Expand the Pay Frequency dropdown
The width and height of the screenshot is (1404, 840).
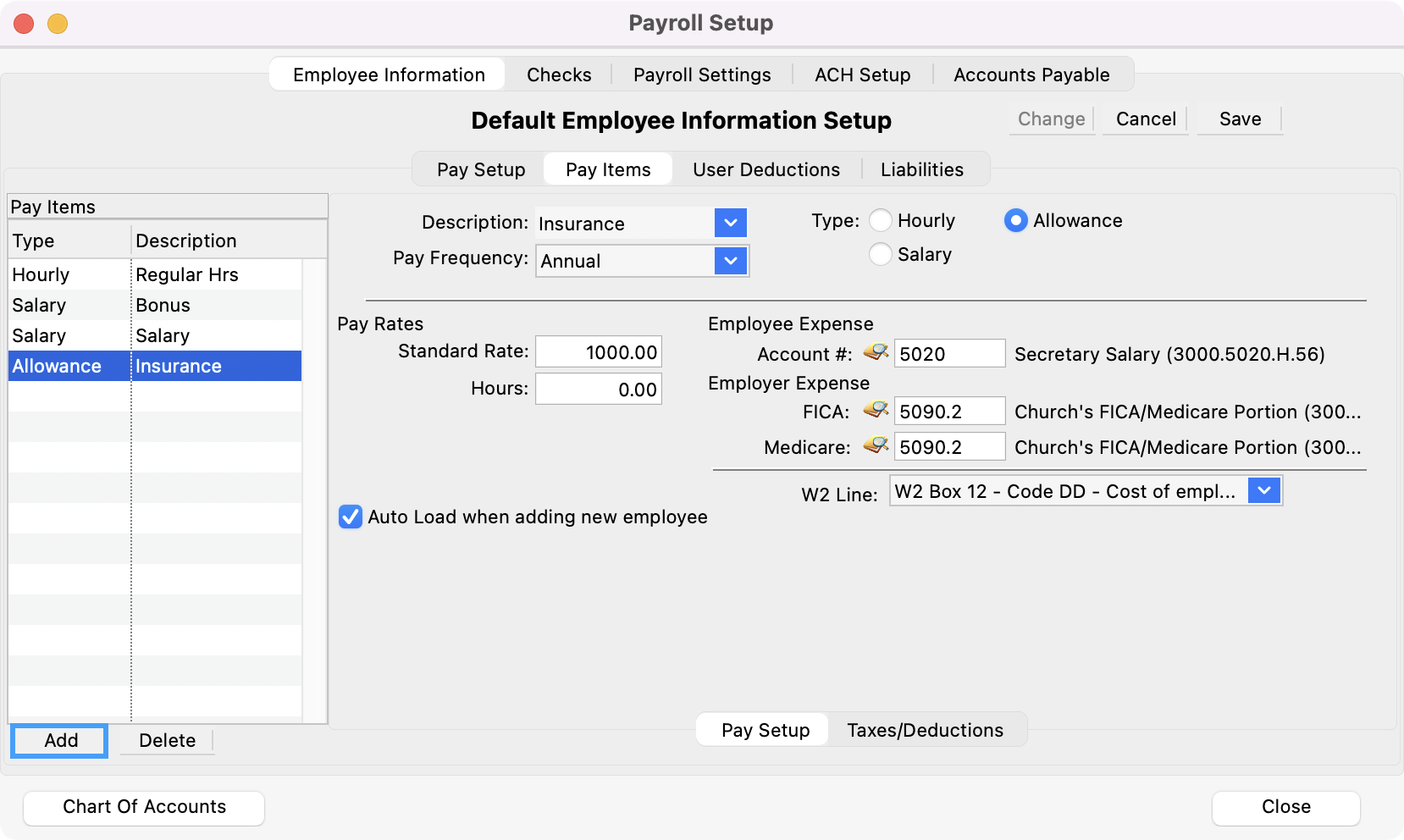point(730,261)
